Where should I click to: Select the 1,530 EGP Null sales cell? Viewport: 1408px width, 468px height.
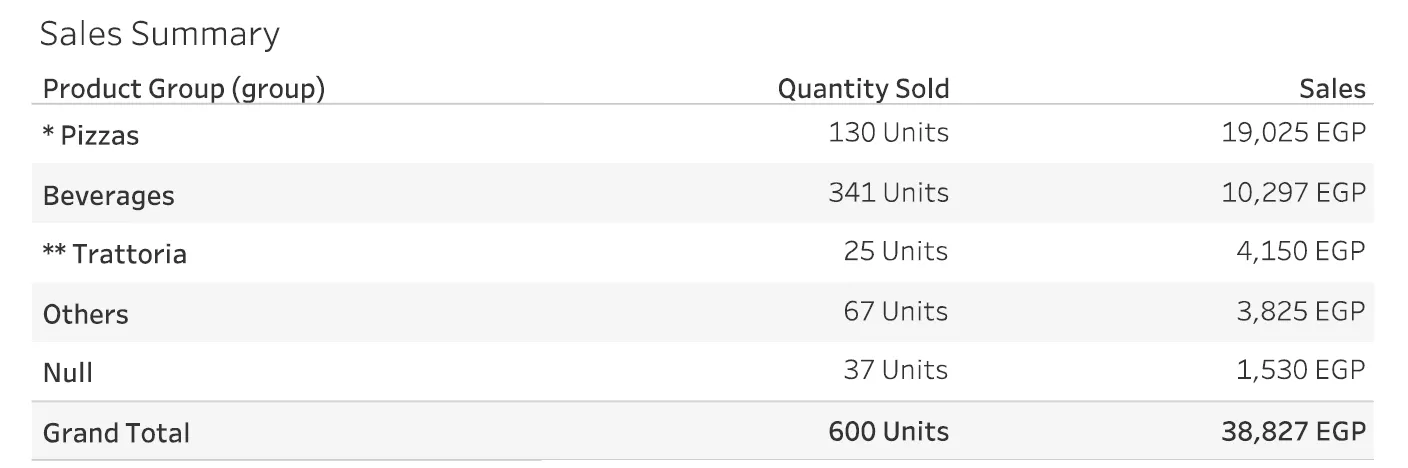(x=1300, y=371)
